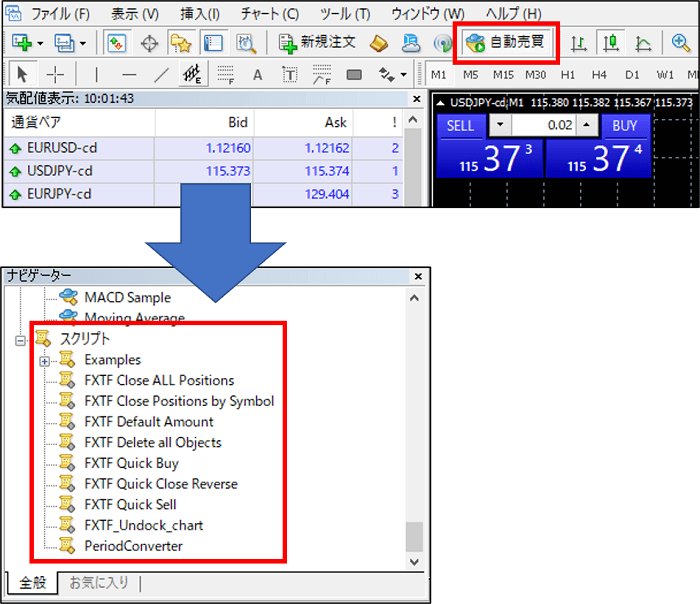Switch to line chart display
This screenshot has width=700, height=604.
[x=643, y=44]
